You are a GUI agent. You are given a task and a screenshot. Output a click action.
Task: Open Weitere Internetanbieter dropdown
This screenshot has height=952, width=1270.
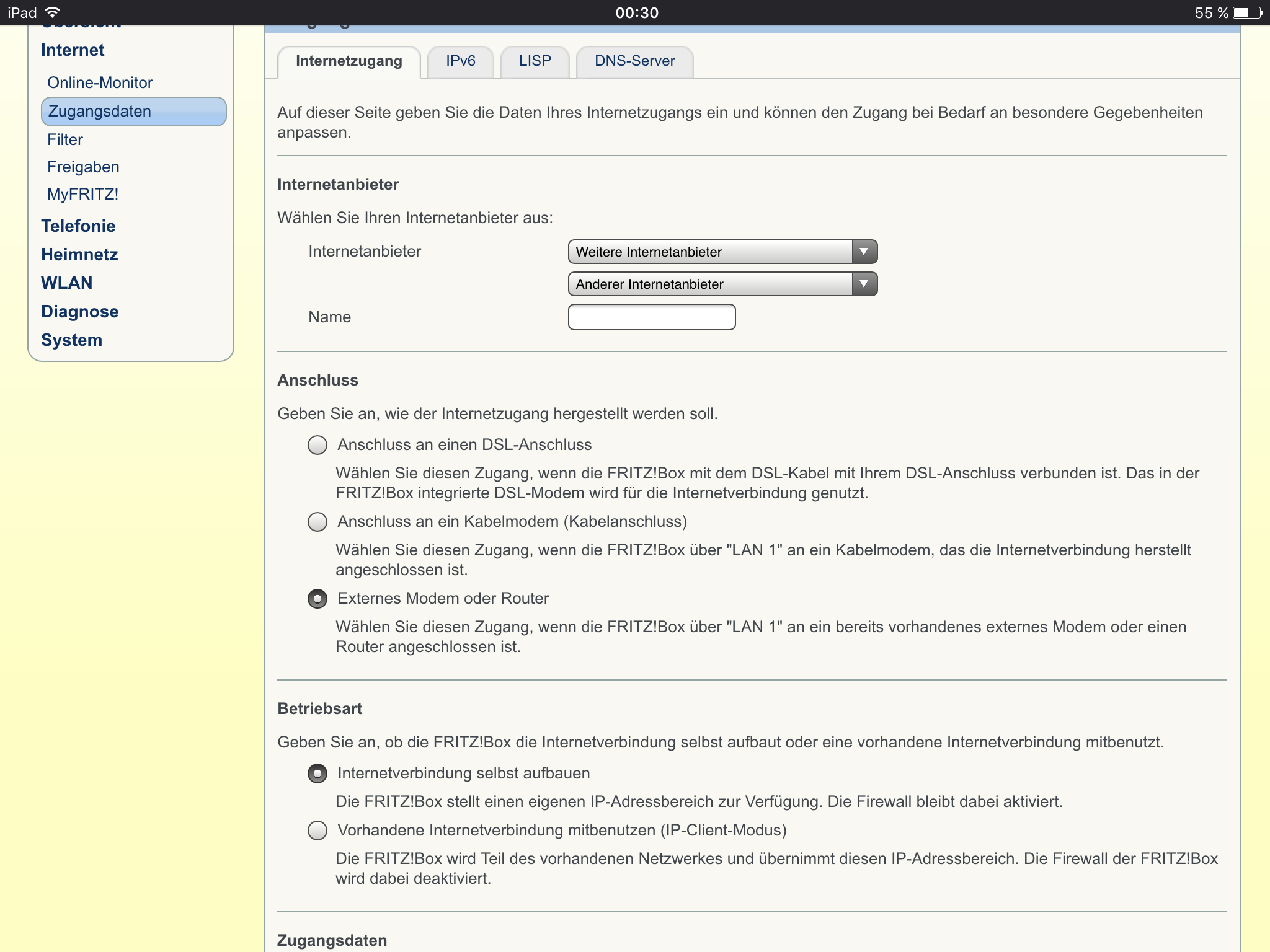(722, 252)
